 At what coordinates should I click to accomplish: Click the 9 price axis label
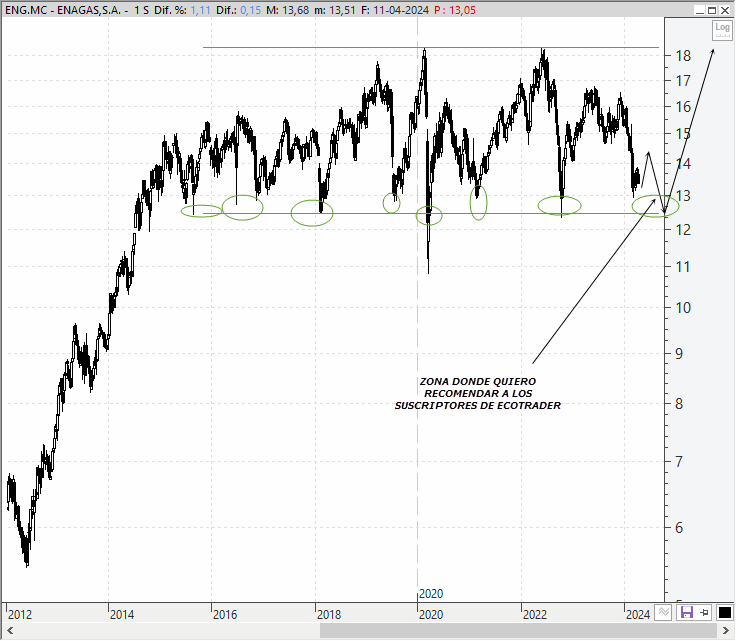679,354
